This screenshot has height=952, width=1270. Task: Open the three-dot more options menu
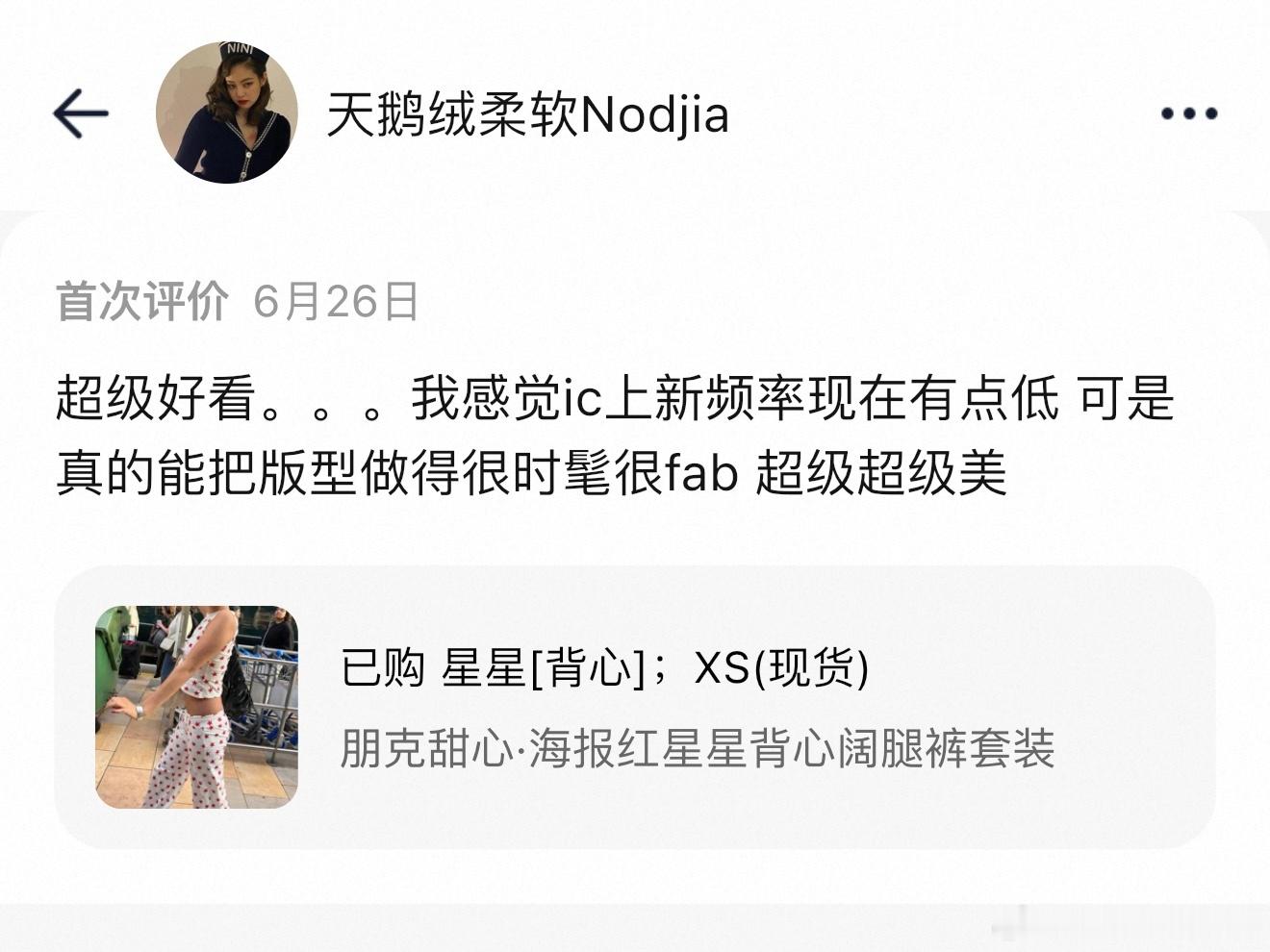coord(1189,113)
